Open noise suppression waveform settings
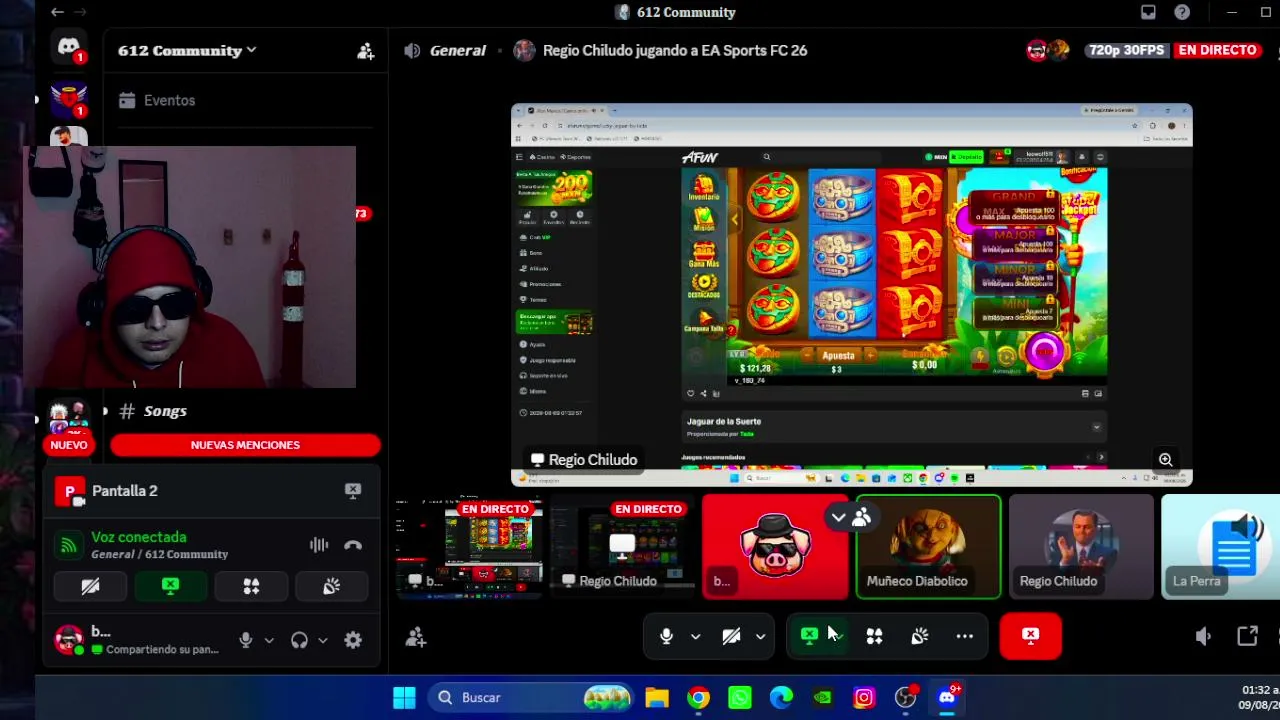Screen dimensions: 1280x720 (x=319, y=545)
